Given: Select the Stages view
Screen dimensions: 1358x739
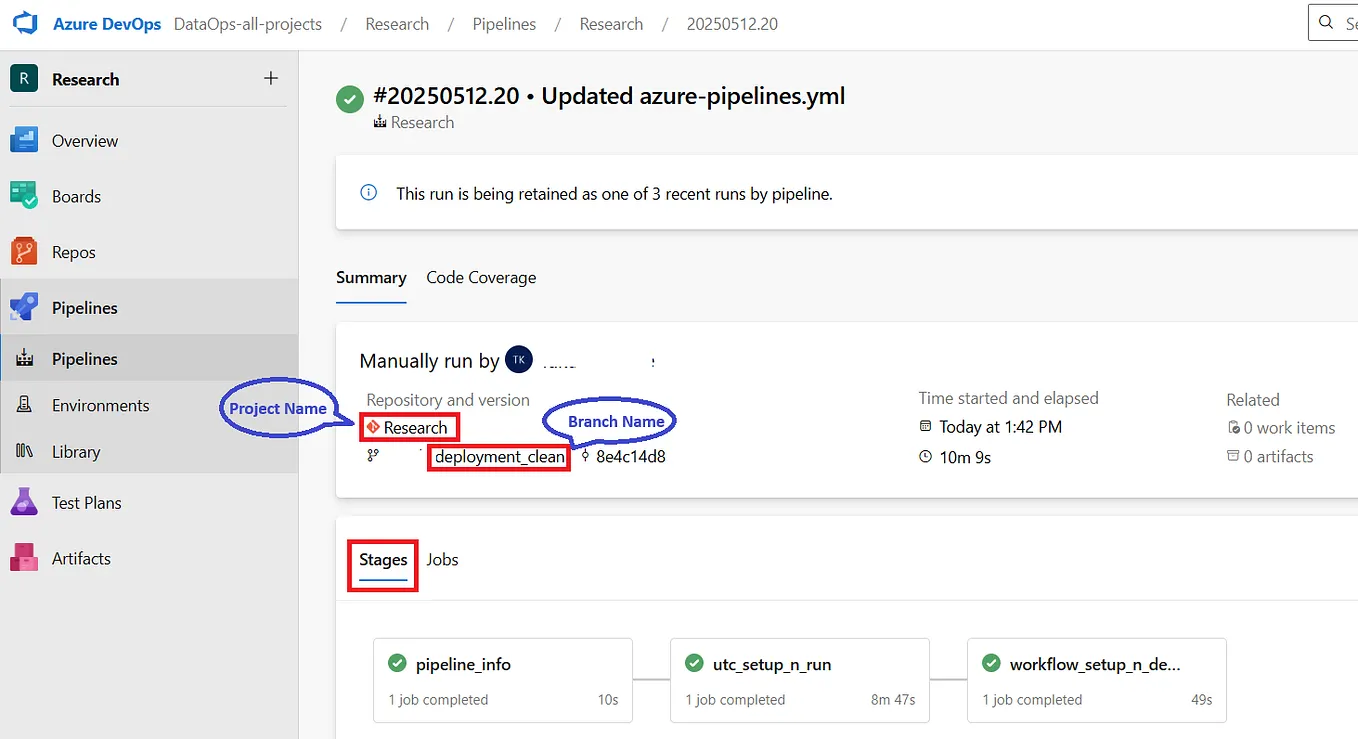Looking at the screenshot, I should pyautogui.click(x=382, y=559).
